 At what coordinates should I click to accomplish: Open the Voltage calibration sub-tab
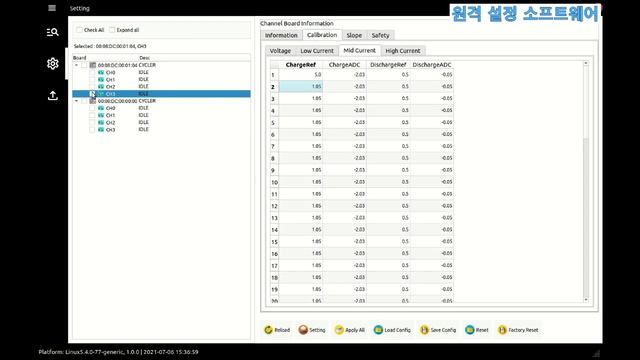pyautogui.click(x=280, y=51)
